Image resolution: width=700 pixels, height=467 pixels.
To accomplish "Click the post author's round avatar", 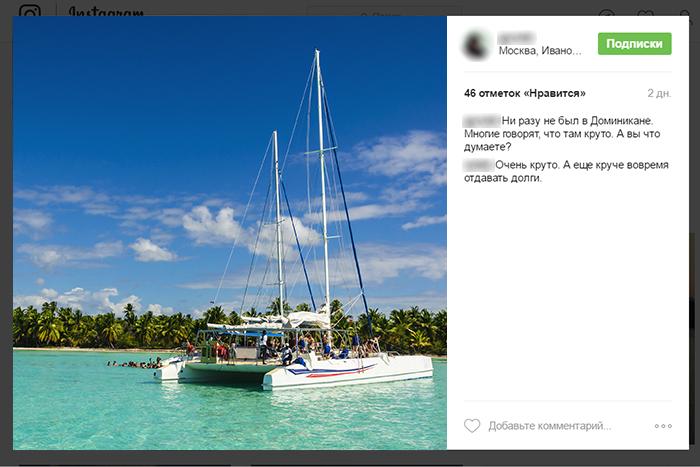I will (477, 44).
